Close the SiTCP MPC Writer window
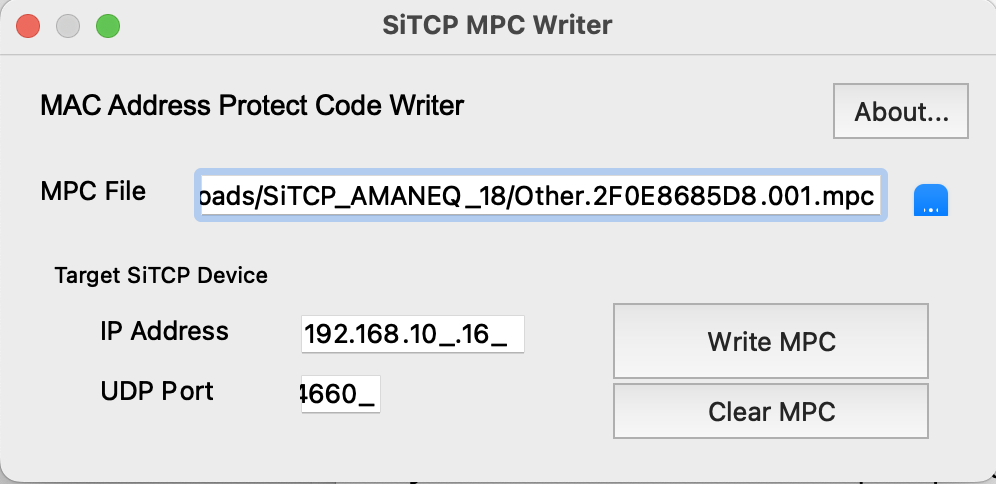 29,26
